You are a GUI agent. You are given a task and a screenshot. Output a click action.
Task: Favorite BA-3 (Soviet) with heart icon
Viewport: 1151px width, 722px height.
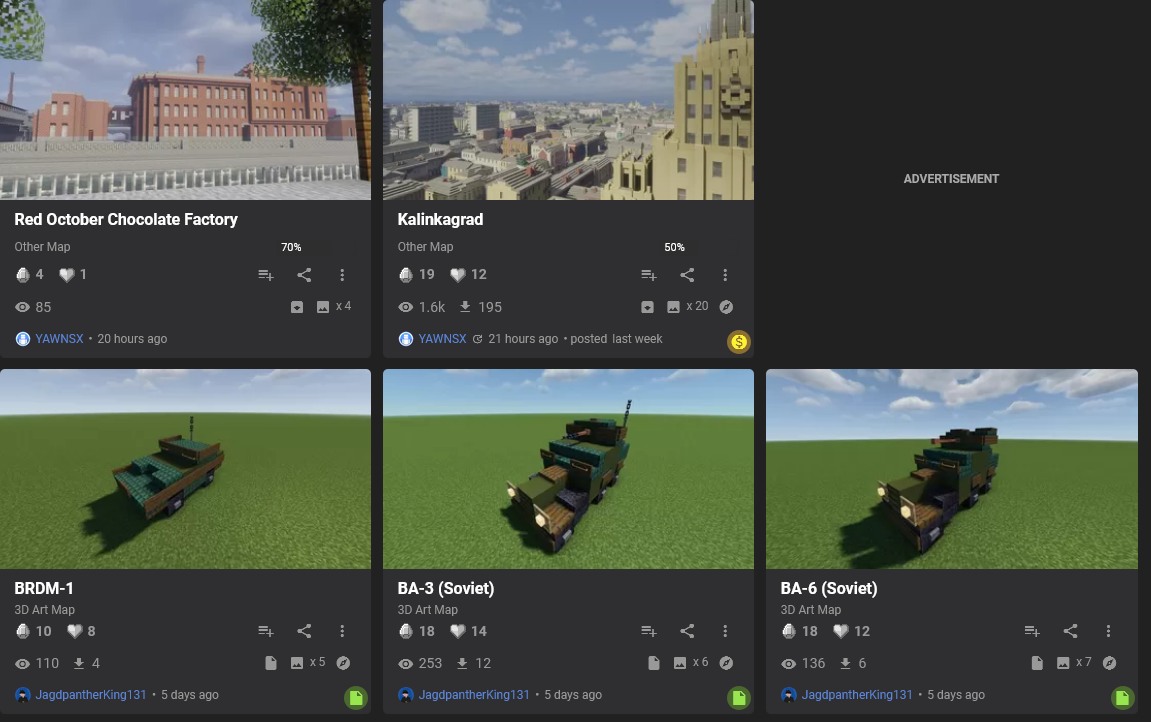[x=458, y=631]
